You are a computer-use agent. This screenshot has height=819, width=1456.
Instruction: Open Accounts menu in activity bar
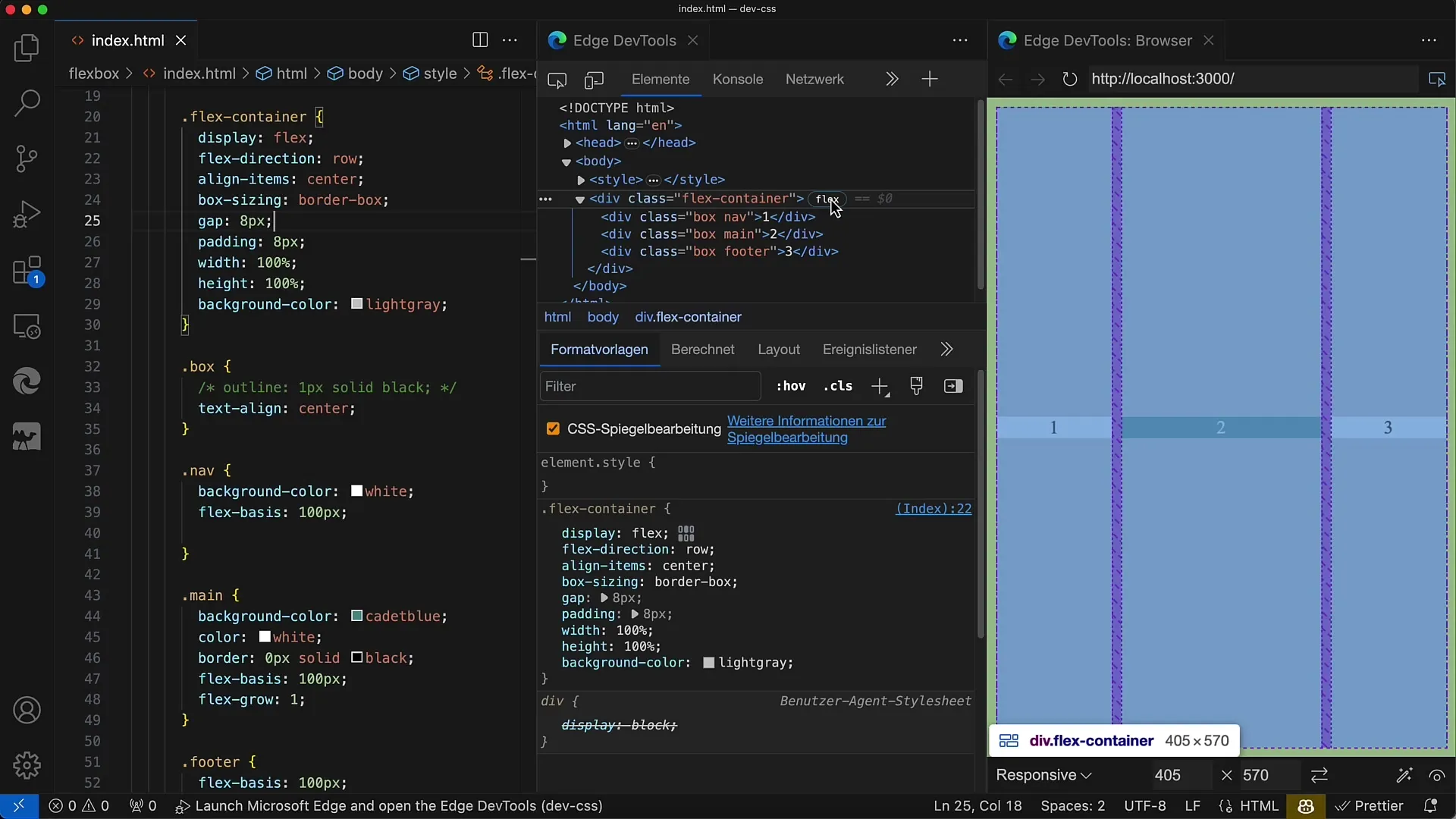[x=27, y=711]
